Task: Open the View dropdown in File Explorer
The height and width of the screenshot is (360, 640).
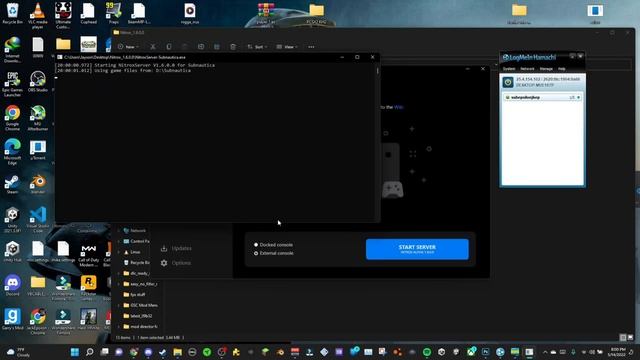Action: (287, 47)
